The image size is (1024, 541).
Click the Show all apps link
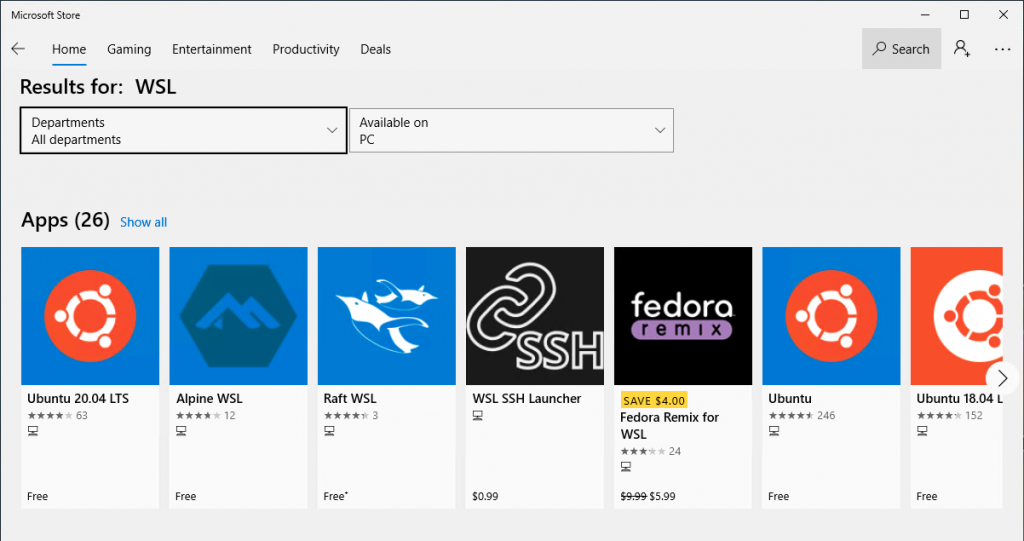144,222
